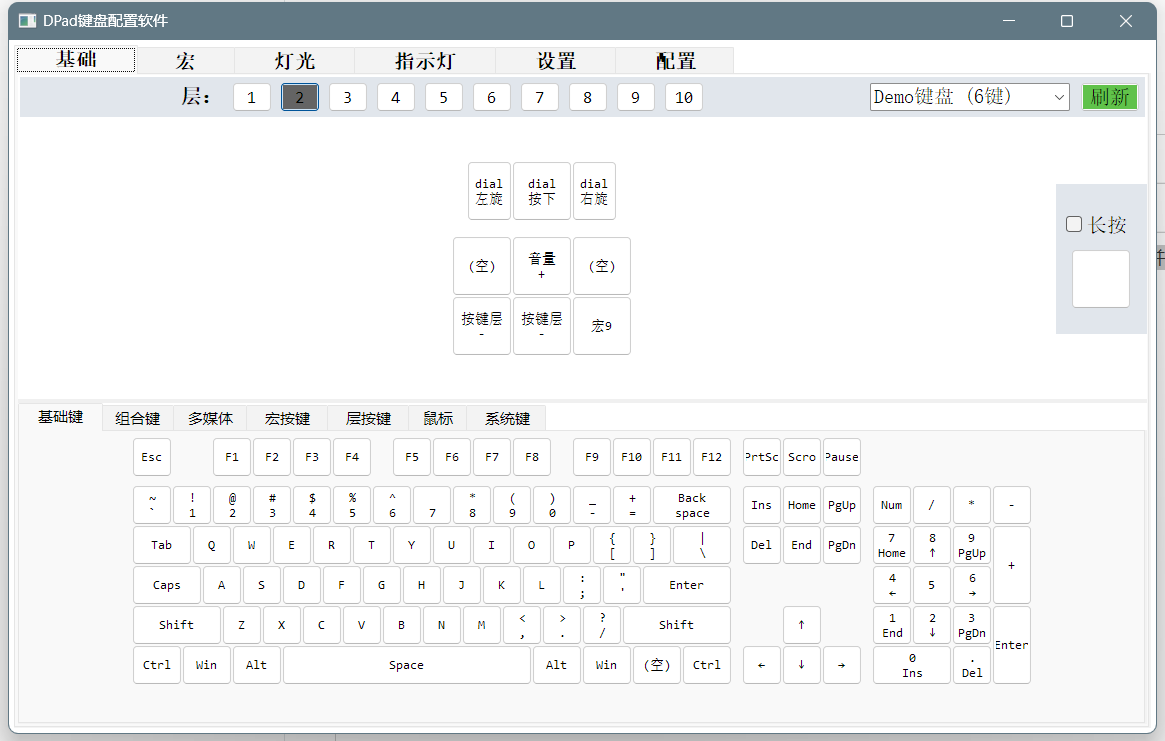Switch to layer 5
This screenshot has height=741, width=1165.
(x=444, y=97)
